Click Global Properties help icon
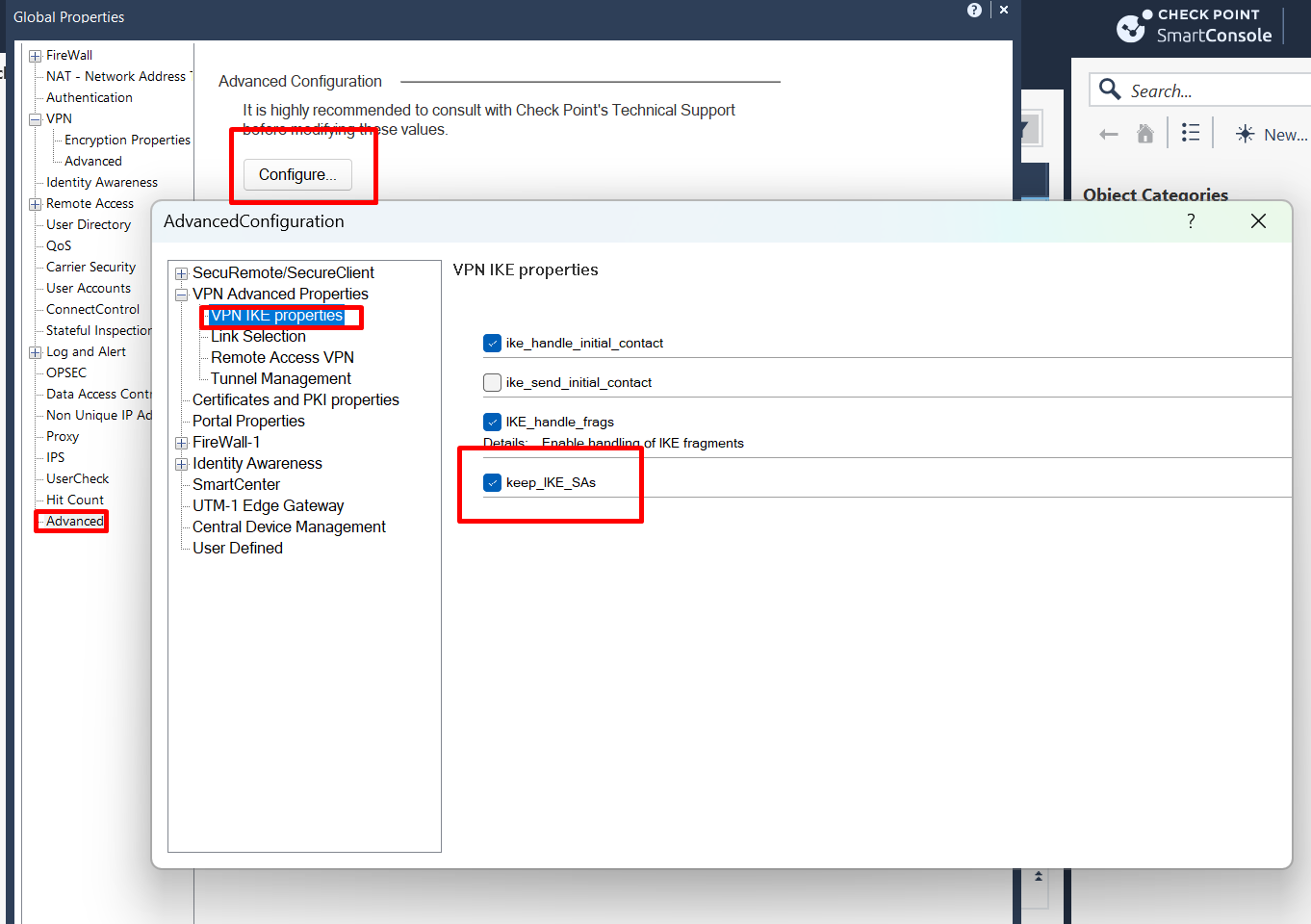This screenshot has width=1311, height=924. (974, 11)
